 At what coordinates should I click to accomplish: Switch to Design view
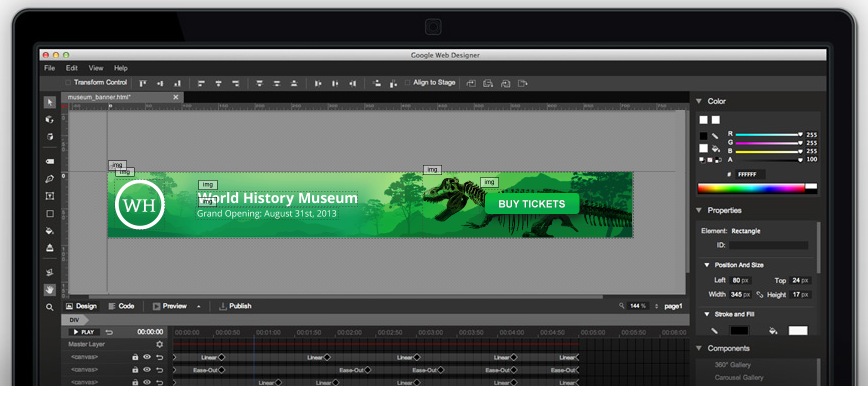tap(81, 306)
